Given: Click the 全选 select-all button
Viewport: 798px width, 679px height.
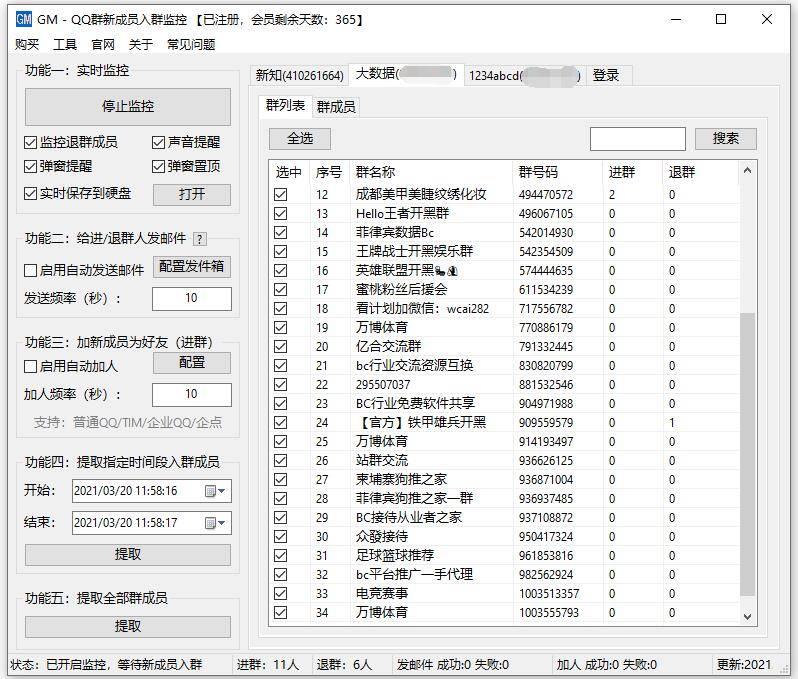Looking at the screenshot, I should 300,139.
